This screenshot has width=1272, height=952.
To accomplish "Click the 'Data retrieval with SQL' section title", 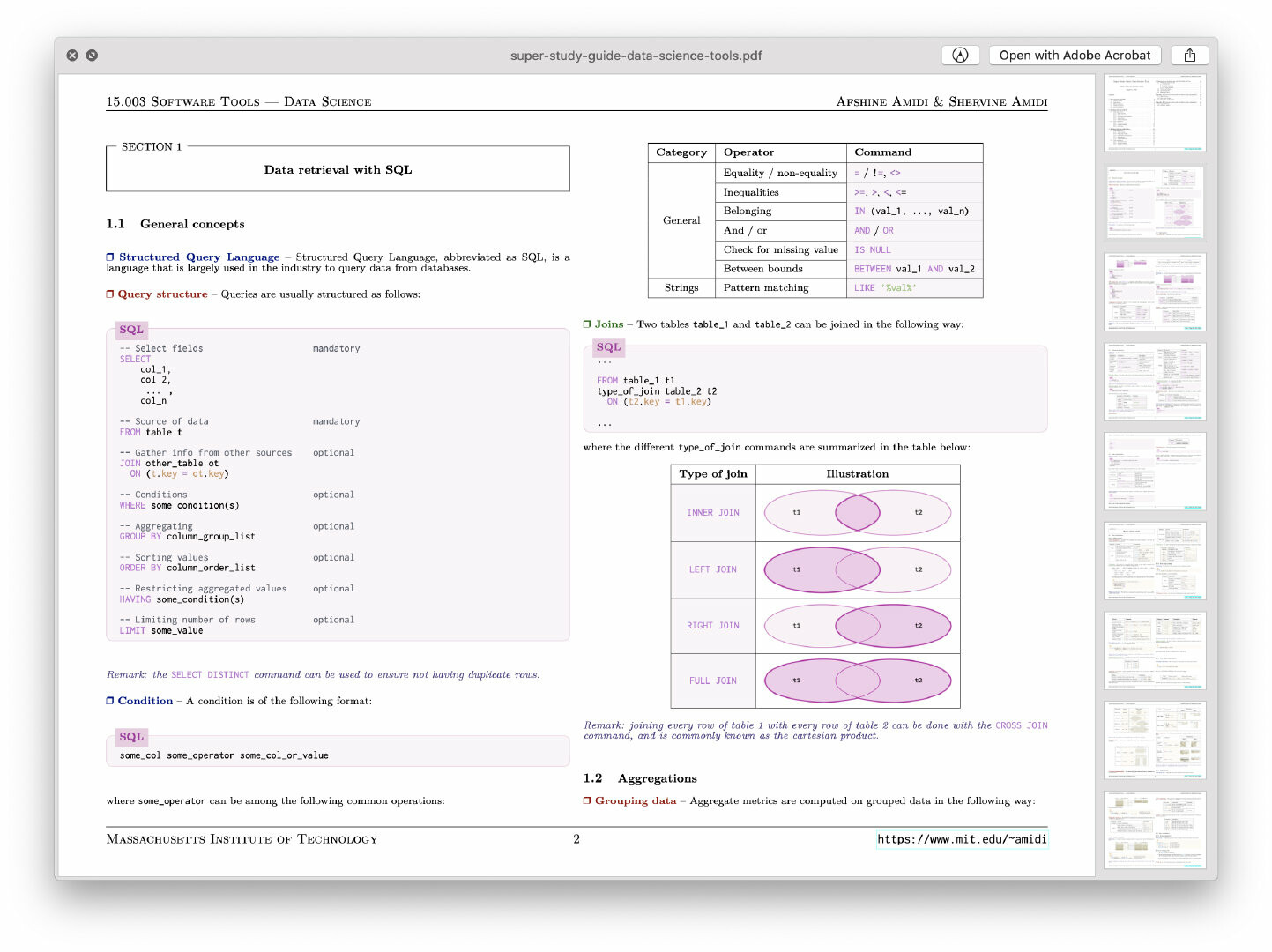I will 338,169.
